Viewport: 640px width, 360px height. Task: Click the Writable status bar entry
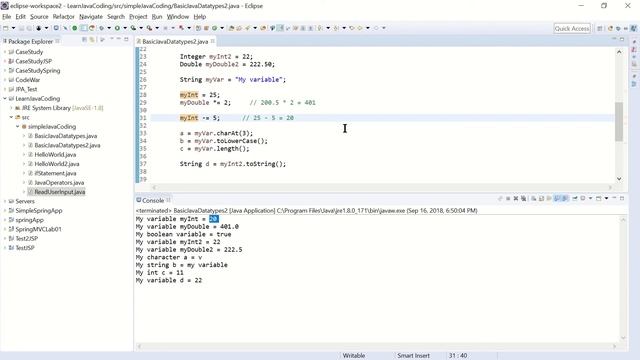tap(354, 356)
